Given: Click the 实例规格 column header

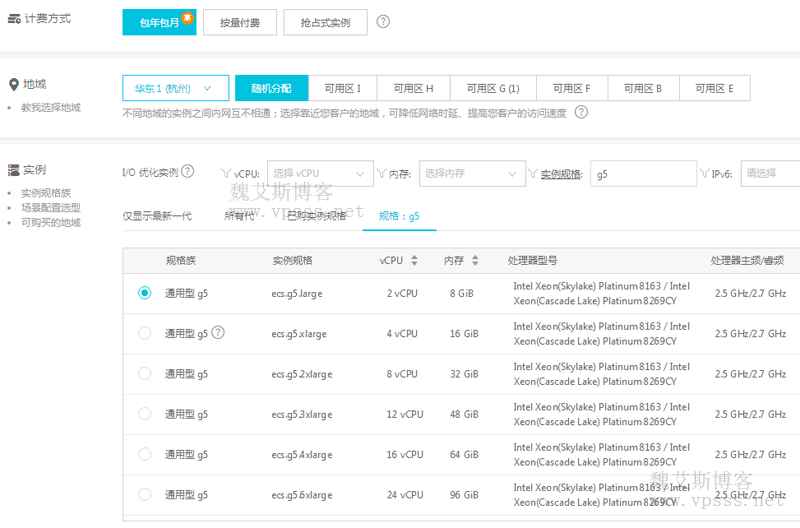Looking at the screenshot, I should point(292,260).
